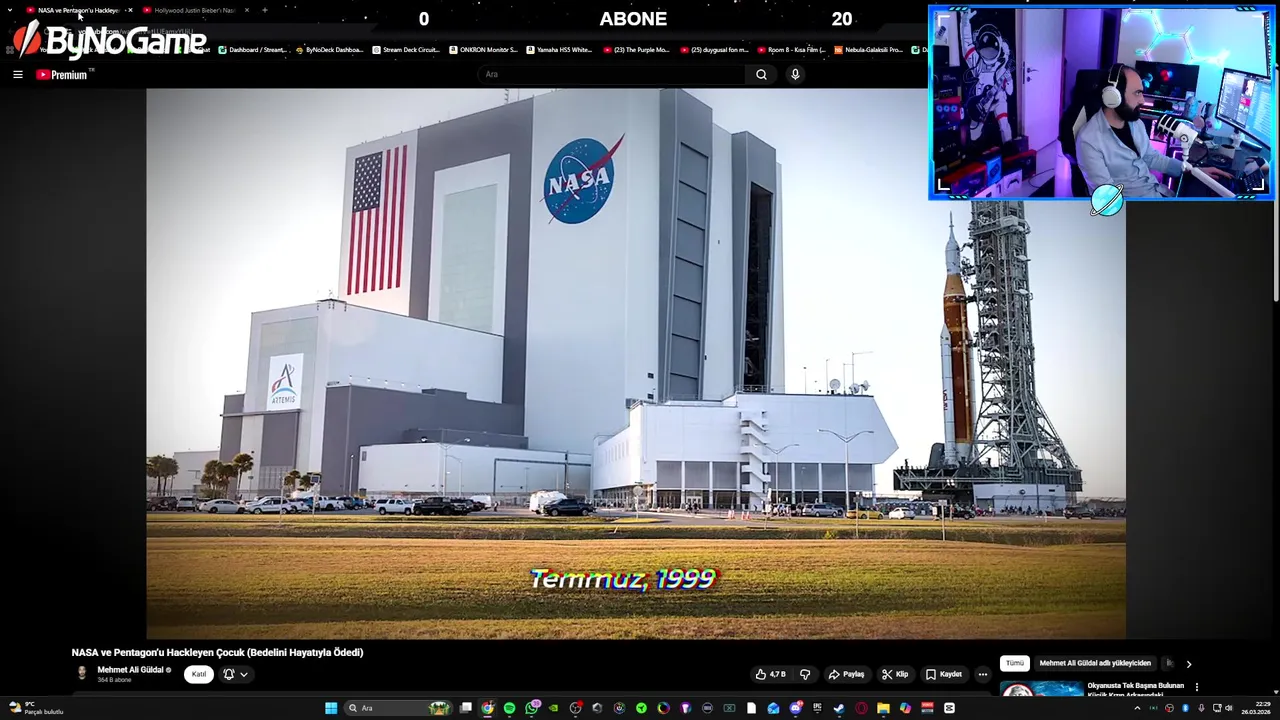Click the YouTube magnifier search button
The height and width of the screenshot is (720, 1280).
(761, 74)
